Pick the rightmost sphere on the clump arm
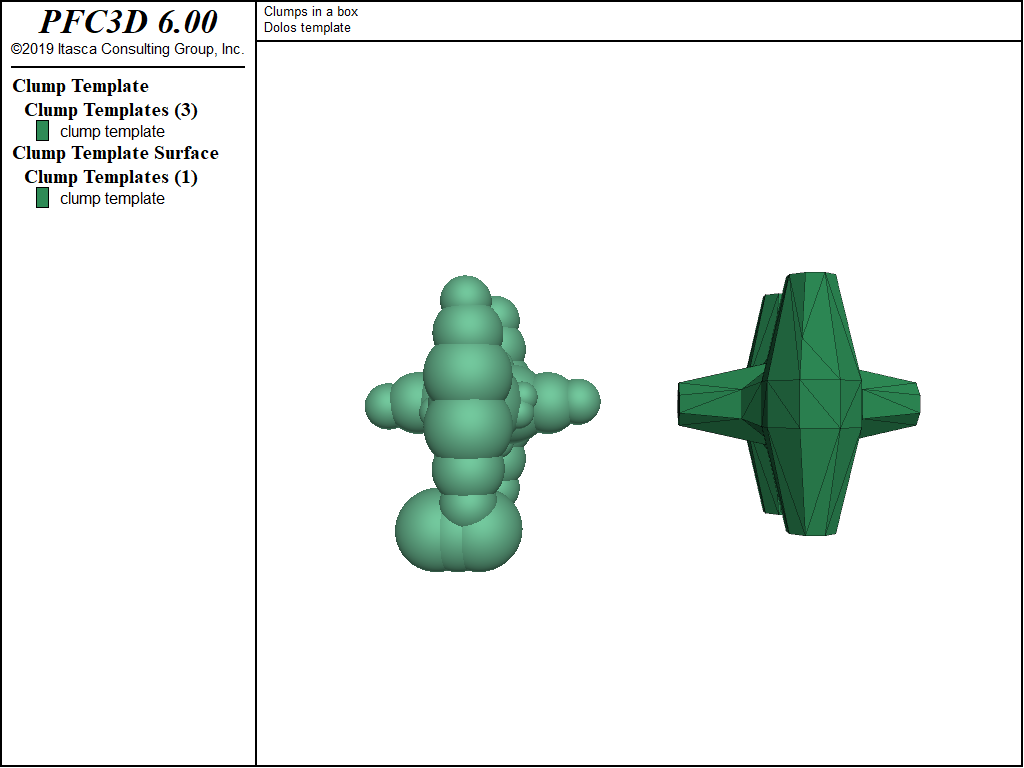The width and height of the screenshot is (1024, 768). tap(581, 399)
